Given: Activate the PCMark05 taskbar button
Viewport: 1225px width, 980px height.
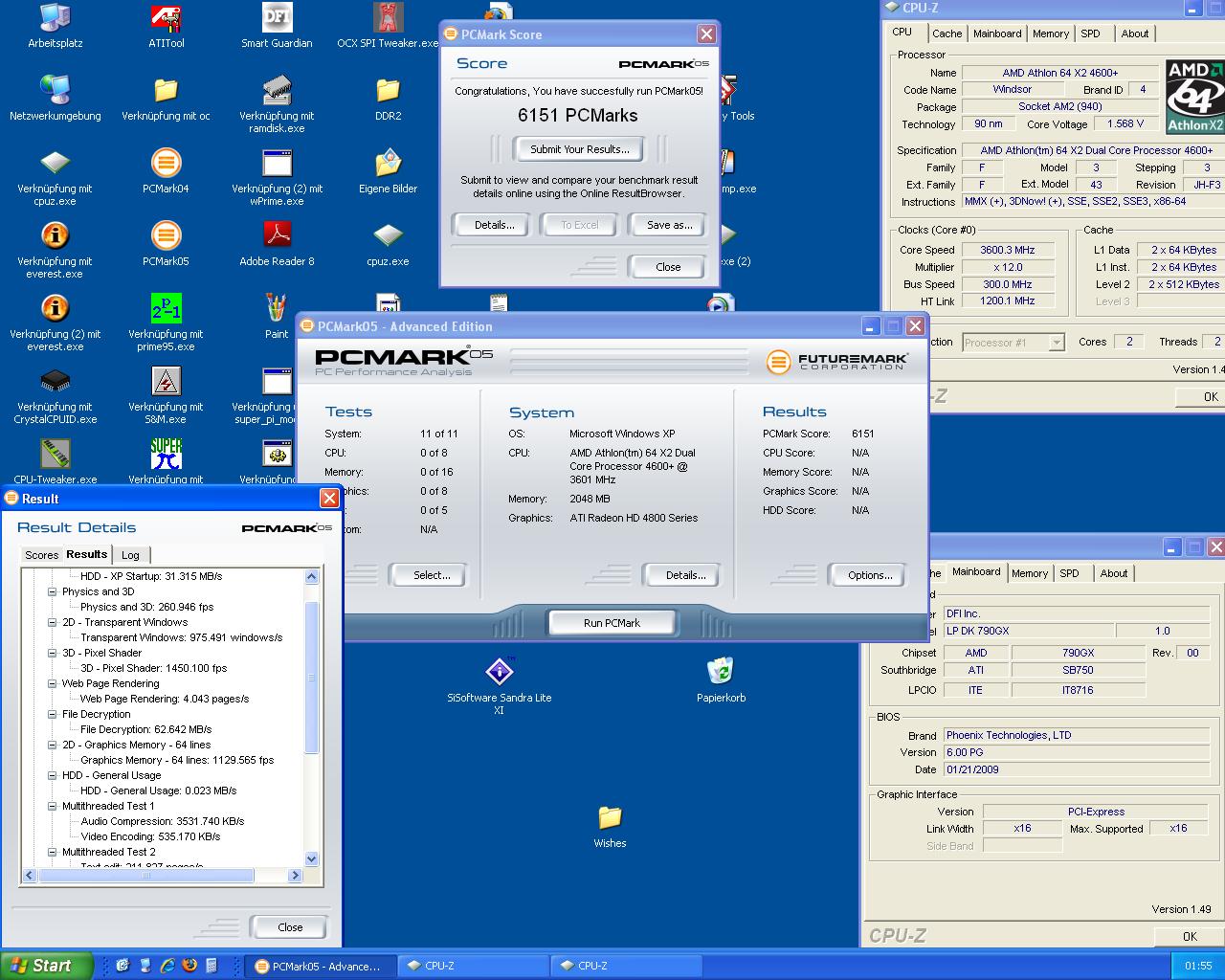Looking at the screenshot, I should click(320, 966).
